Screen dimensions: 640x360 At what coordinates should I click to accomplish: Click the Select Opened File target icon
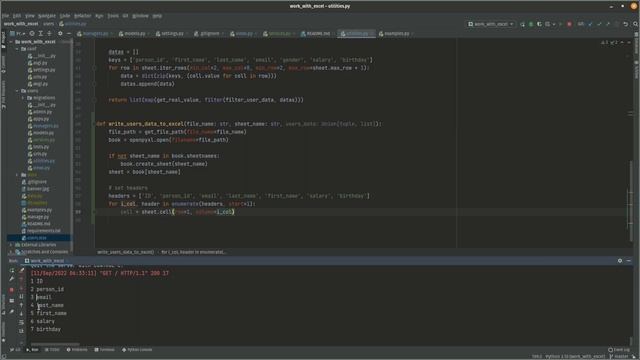pos(32,33)
